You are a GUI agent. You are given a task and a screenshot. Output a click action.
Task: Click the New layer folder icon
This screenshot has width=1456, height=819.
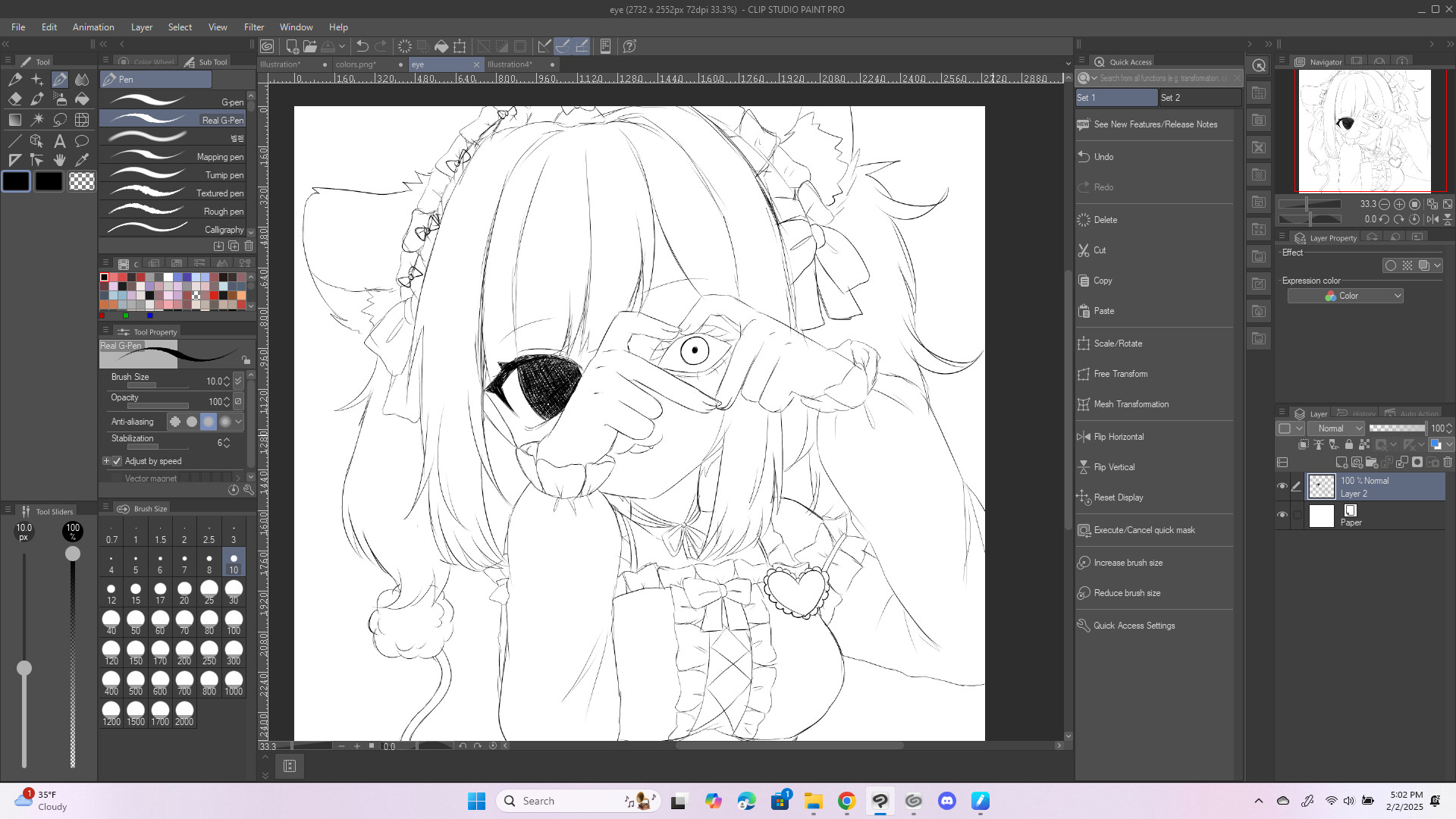pyautogui.click(x=1371, y=462)
